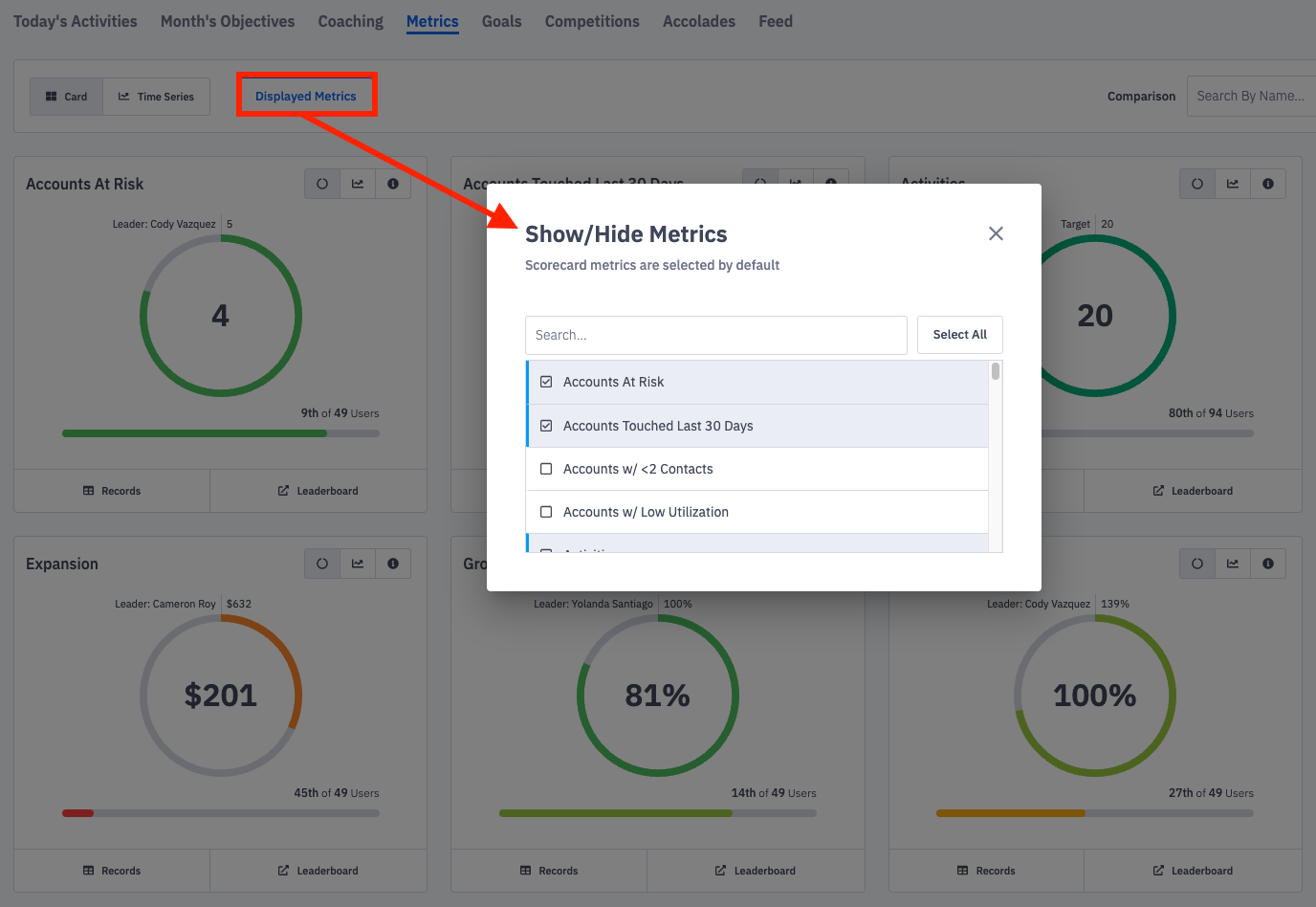1316x907 pixels.
Task: Check Accounts w/ Low Utilization metric
Action: pyautogui.click(x=546, y=512)
